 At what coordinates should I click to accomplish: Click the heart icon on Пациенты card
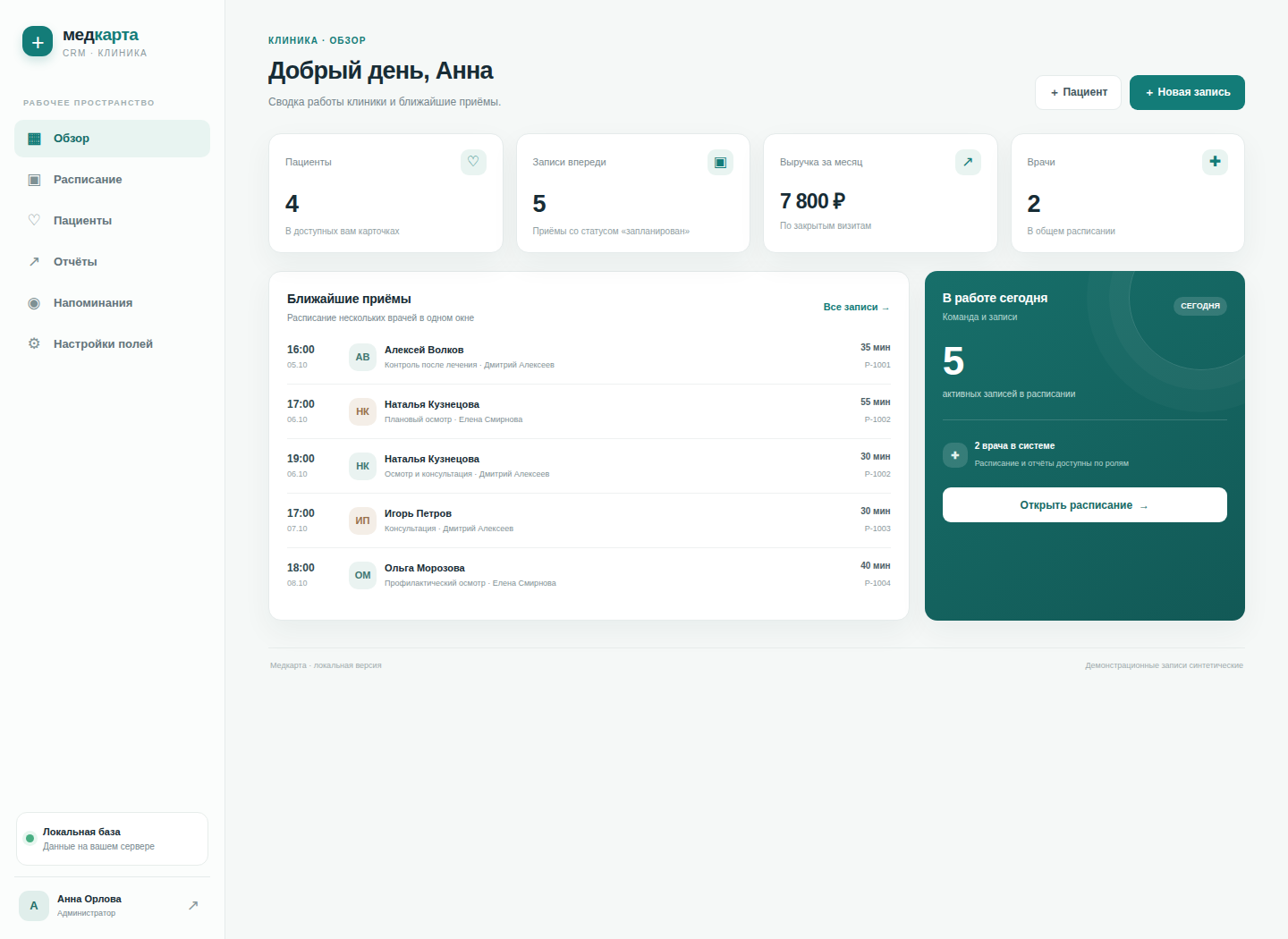(x=473, y=162)
